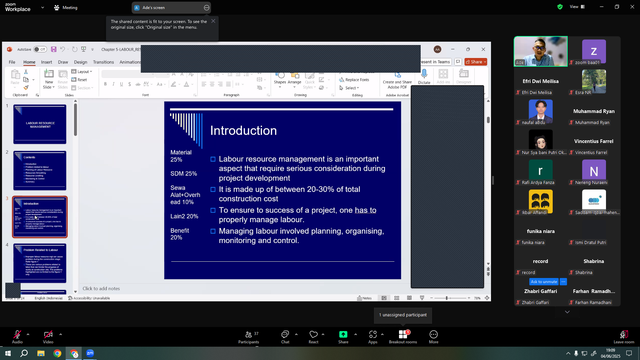Open the View button in Zoom title bar
The width and height of the screenshot is (640, 360).
[x=577, y=7]
